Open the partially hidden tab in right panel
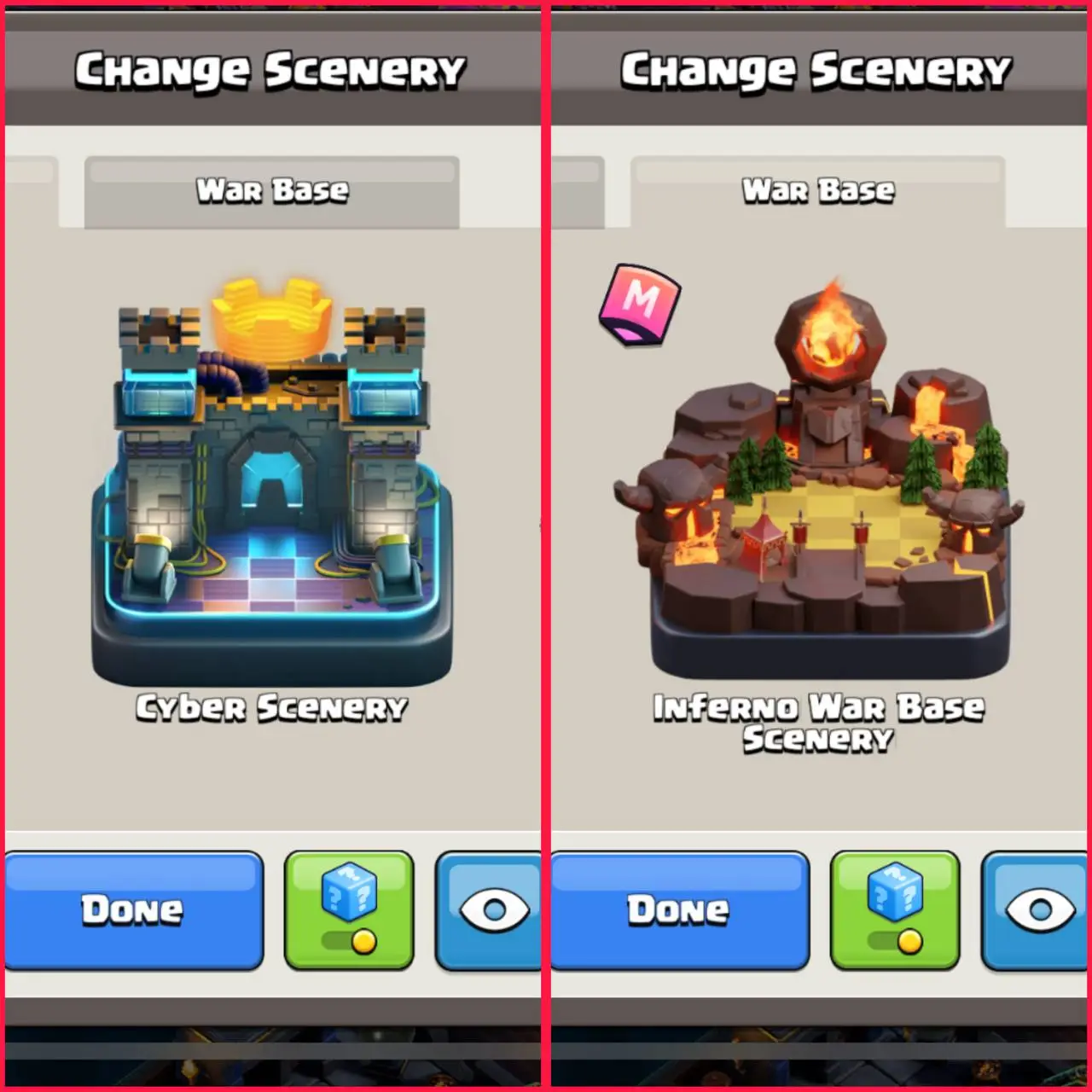 pos(578,192)
